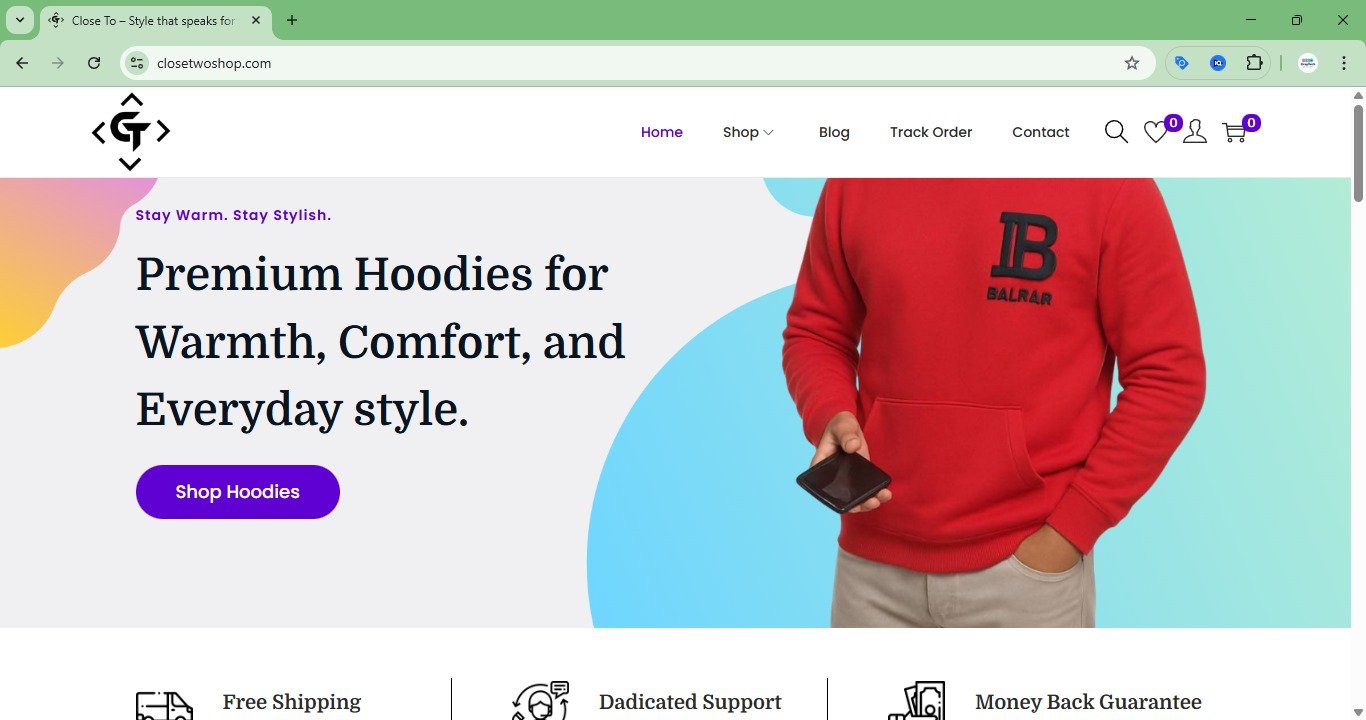
Task: Click the search magnifier icon in site header
Action: (1116, 132)
